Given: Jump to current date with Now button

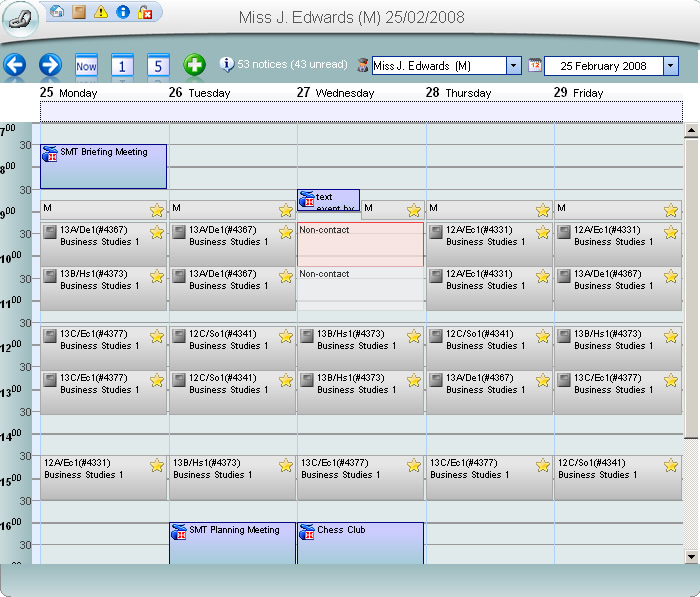Looking at the screenshot, I should pos(86,66).
